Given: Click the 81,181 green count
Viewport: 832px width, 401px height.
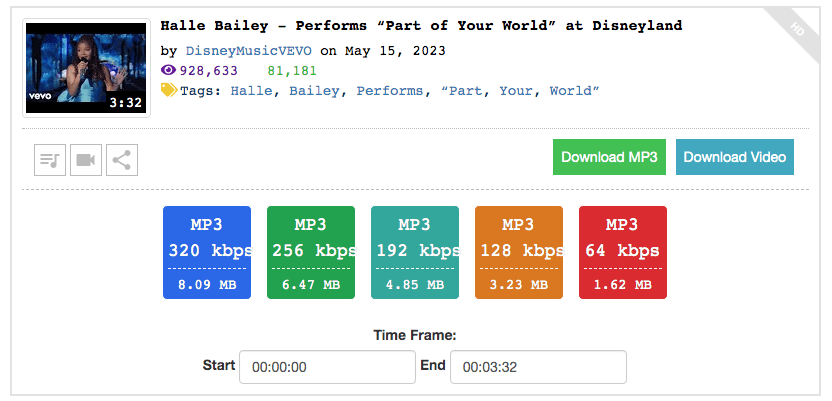Looking at the screenshot, I should (x=292, y=71).
